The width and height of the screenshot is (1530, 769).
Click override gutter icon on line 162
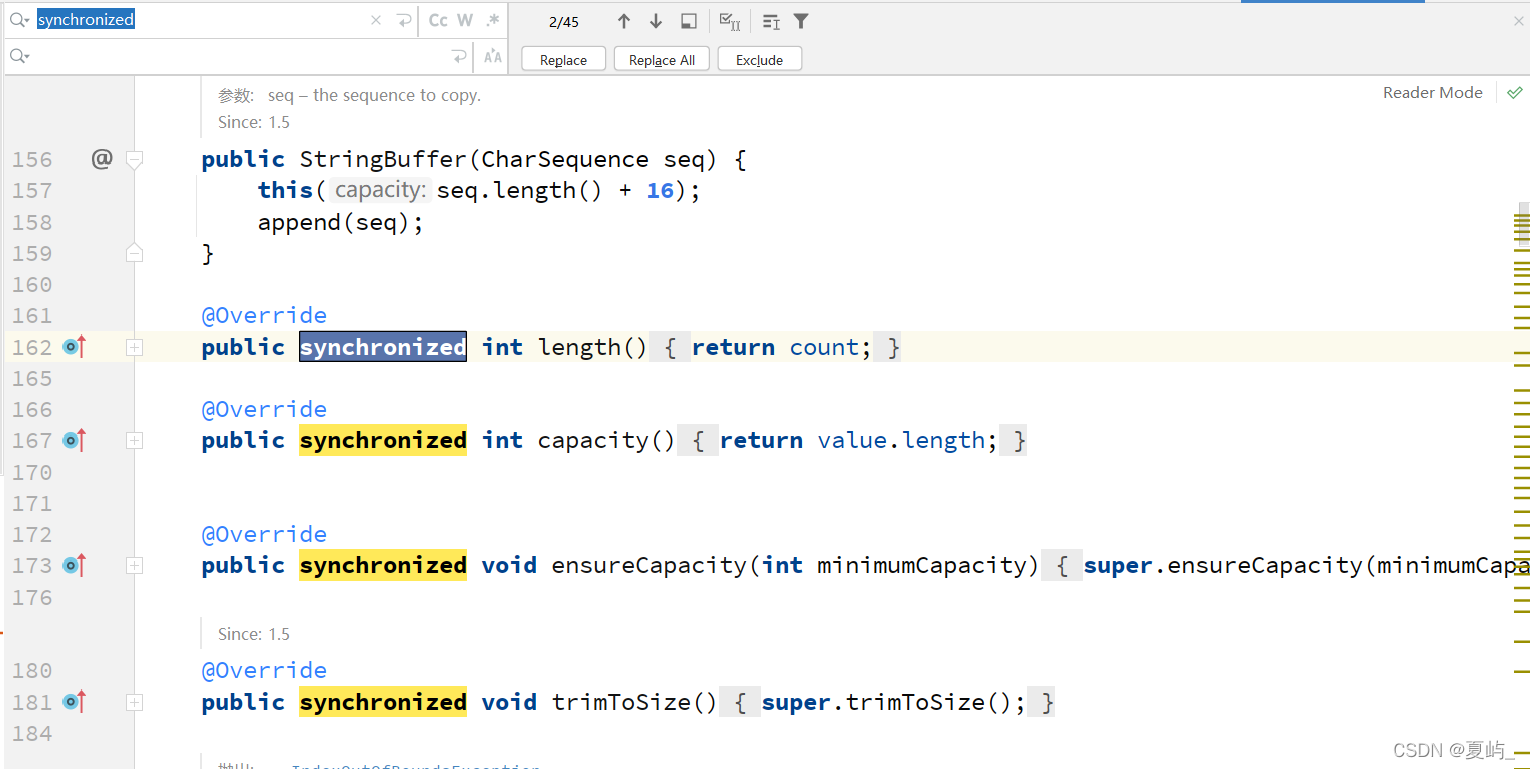pos(74,347)
